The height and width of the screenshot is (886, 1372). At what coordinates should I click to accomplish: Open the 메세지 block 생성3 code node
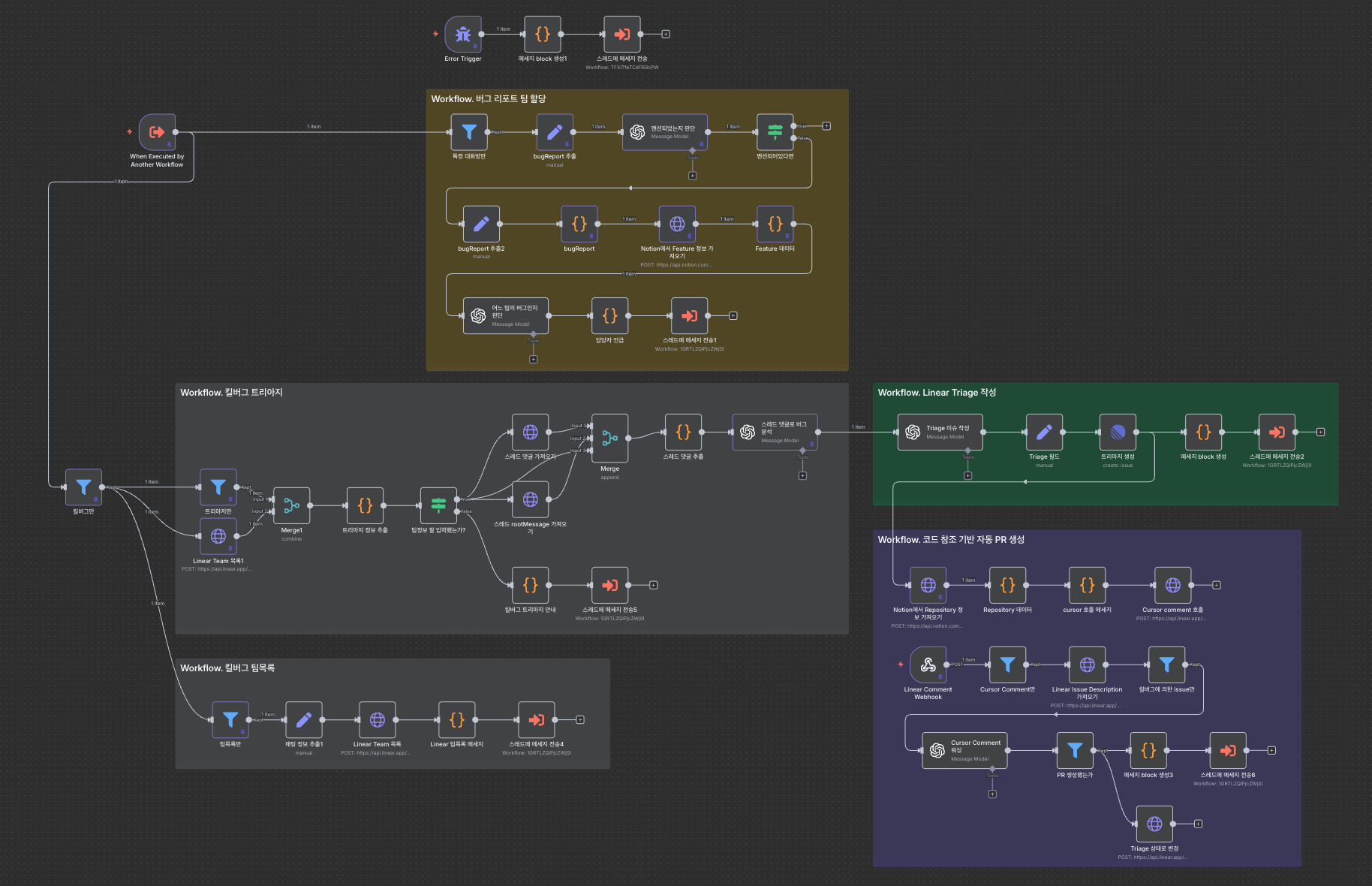(1149, 751)
